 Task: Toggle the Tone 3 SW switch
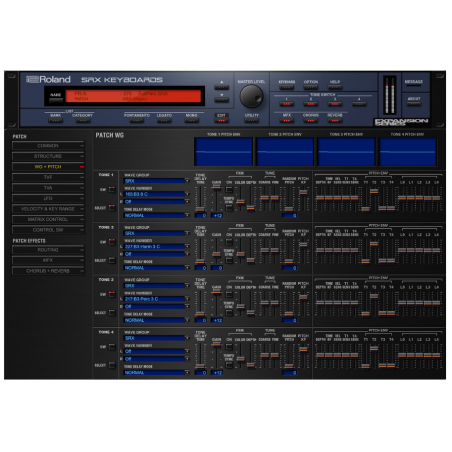pos(112,294)
